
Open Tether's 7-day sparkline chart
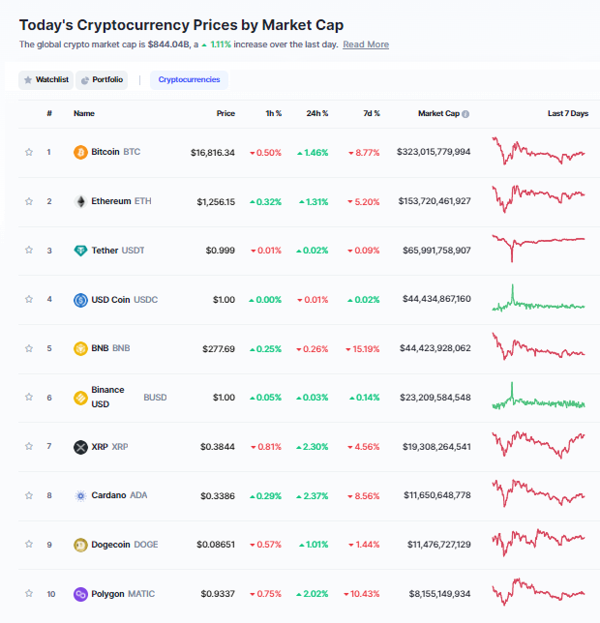(x=538, y=248)
